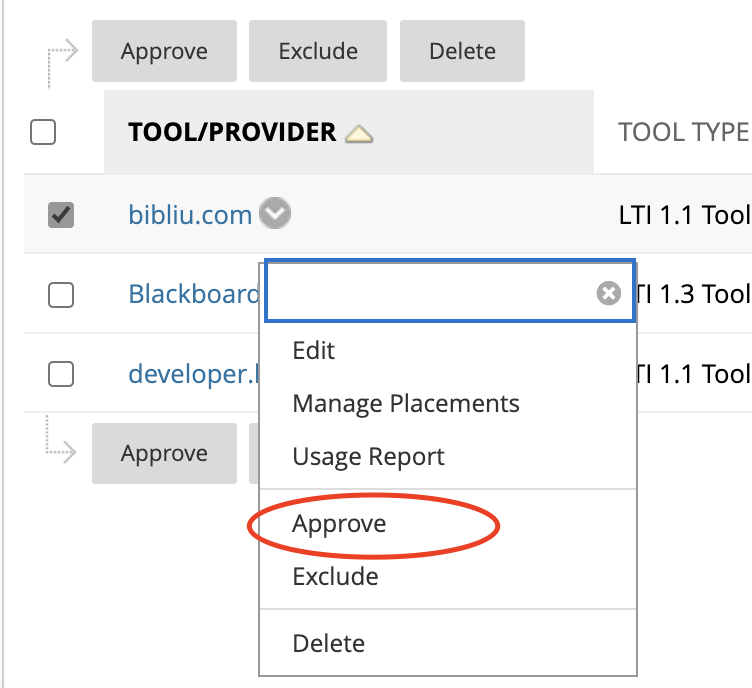Open Manage Placements from the context menu
The width and height of the screenshot is (752, 688).
click(406, 404)
